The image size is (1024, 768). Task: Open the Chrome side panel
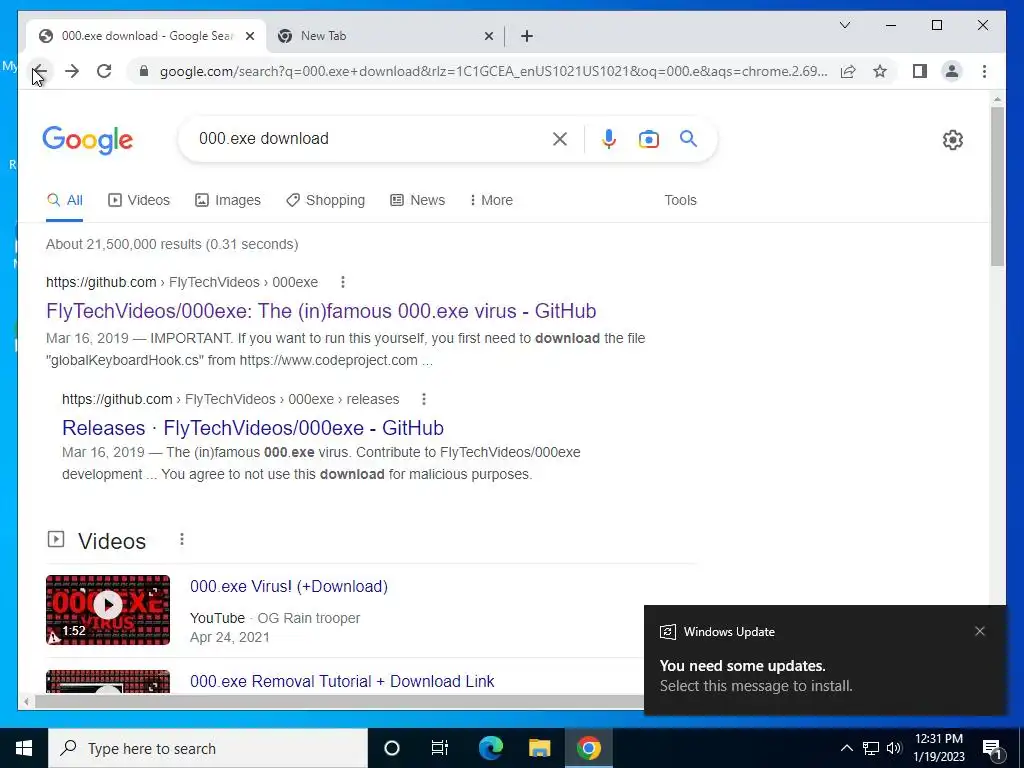tap(920, 71)
